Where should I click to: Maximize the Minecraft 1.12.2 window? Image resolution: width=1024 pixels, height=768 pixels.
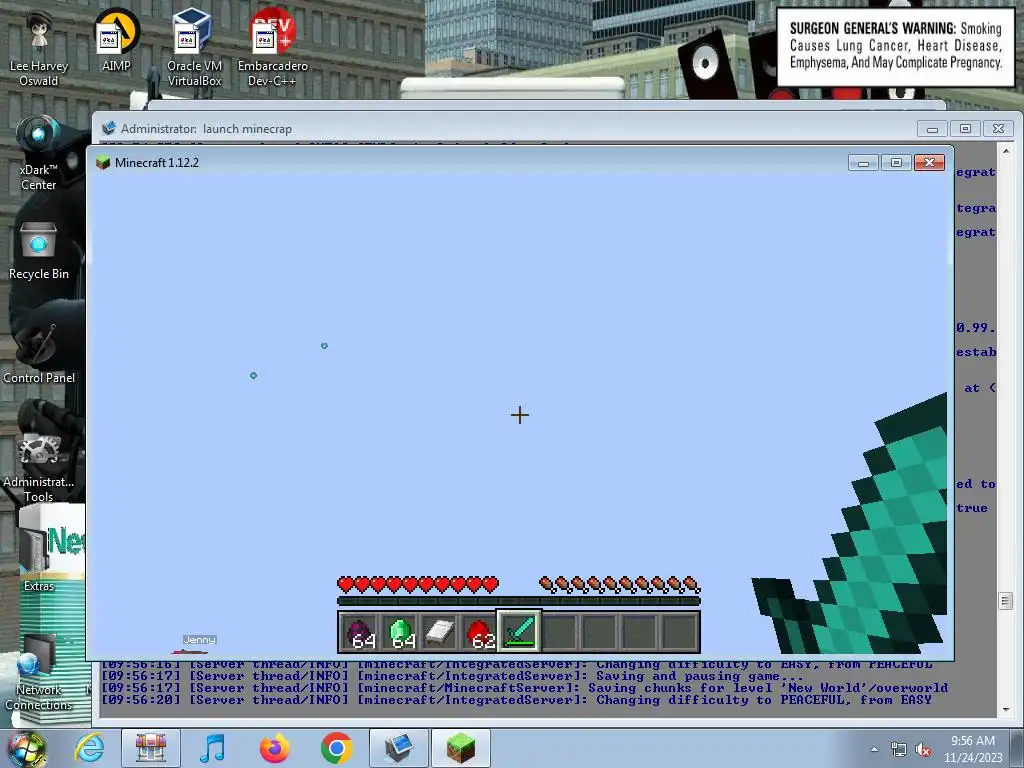click(896, 163)
